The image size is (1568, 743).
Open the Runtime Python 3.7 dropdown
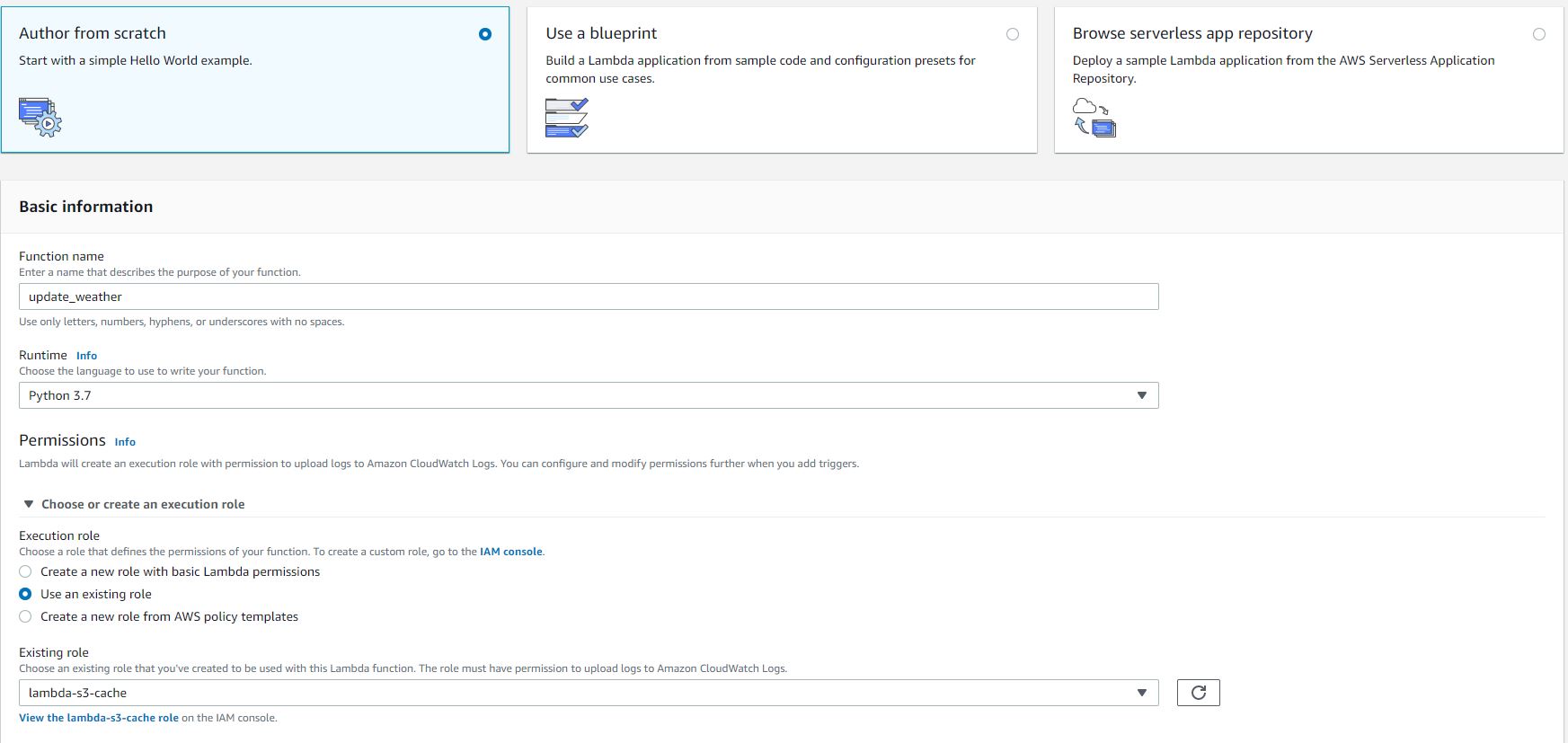point(589,395)
